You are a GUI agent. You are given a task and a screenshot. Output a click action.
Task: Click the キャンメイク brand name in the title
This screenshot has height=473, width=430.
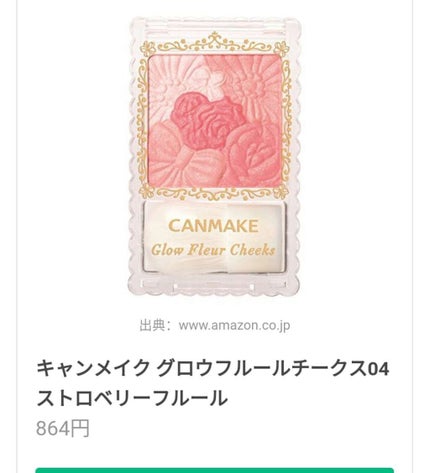point(92,369)
